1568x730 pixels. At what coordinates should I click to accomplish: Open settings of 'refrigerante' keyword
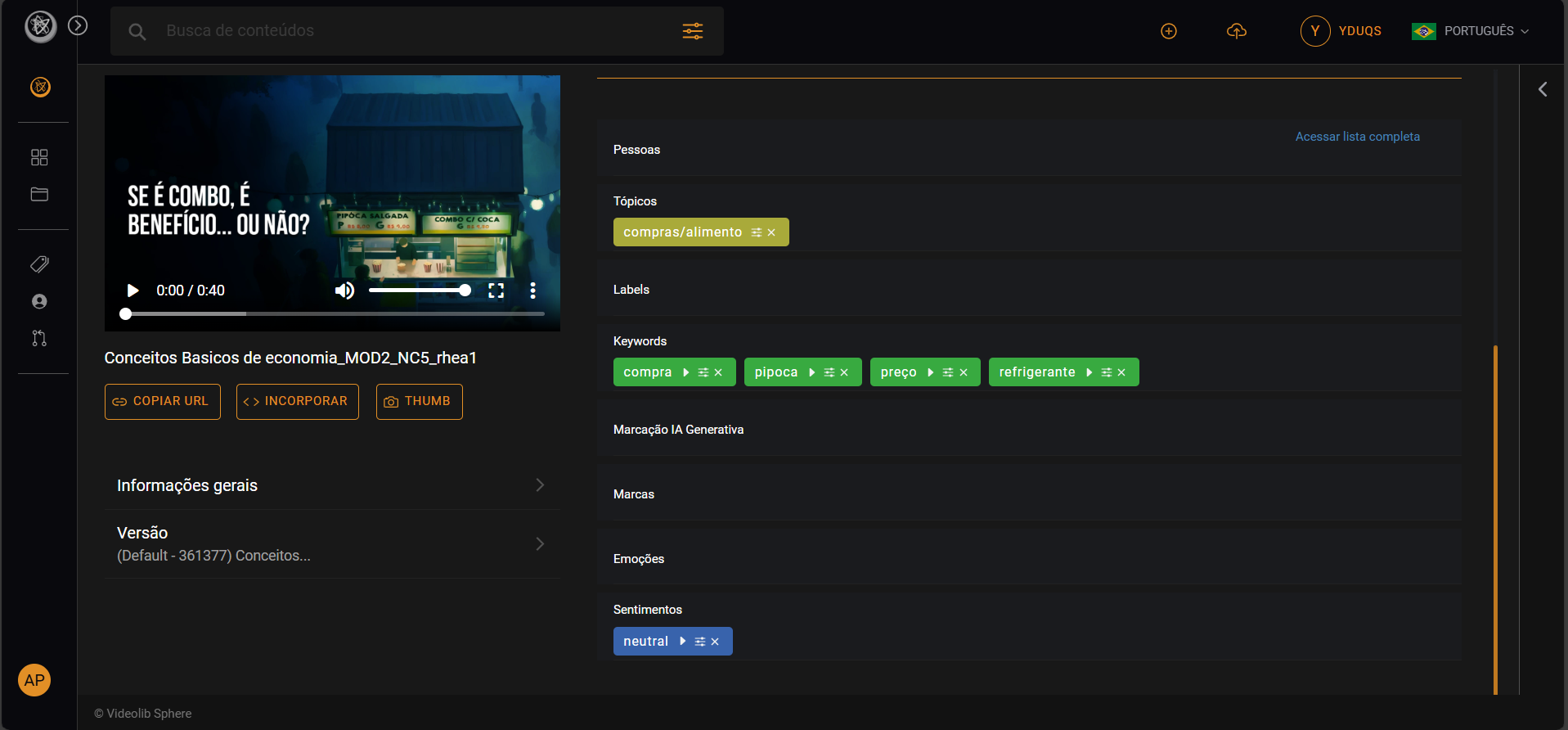click(x=1107, y=372)
